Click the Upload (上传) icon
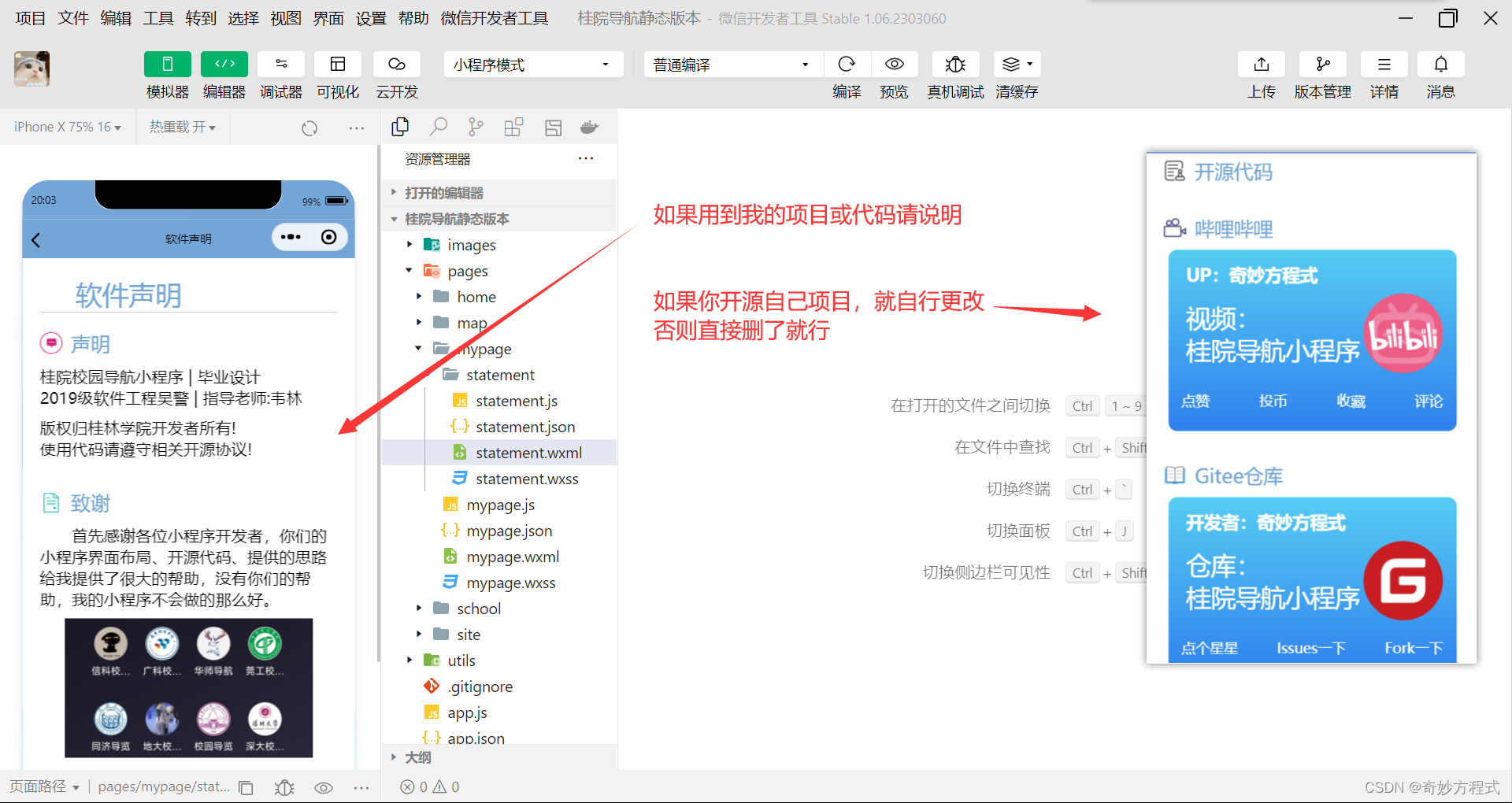The height and width of the screenshot is (803, 1512). (x=1262, y=64)
